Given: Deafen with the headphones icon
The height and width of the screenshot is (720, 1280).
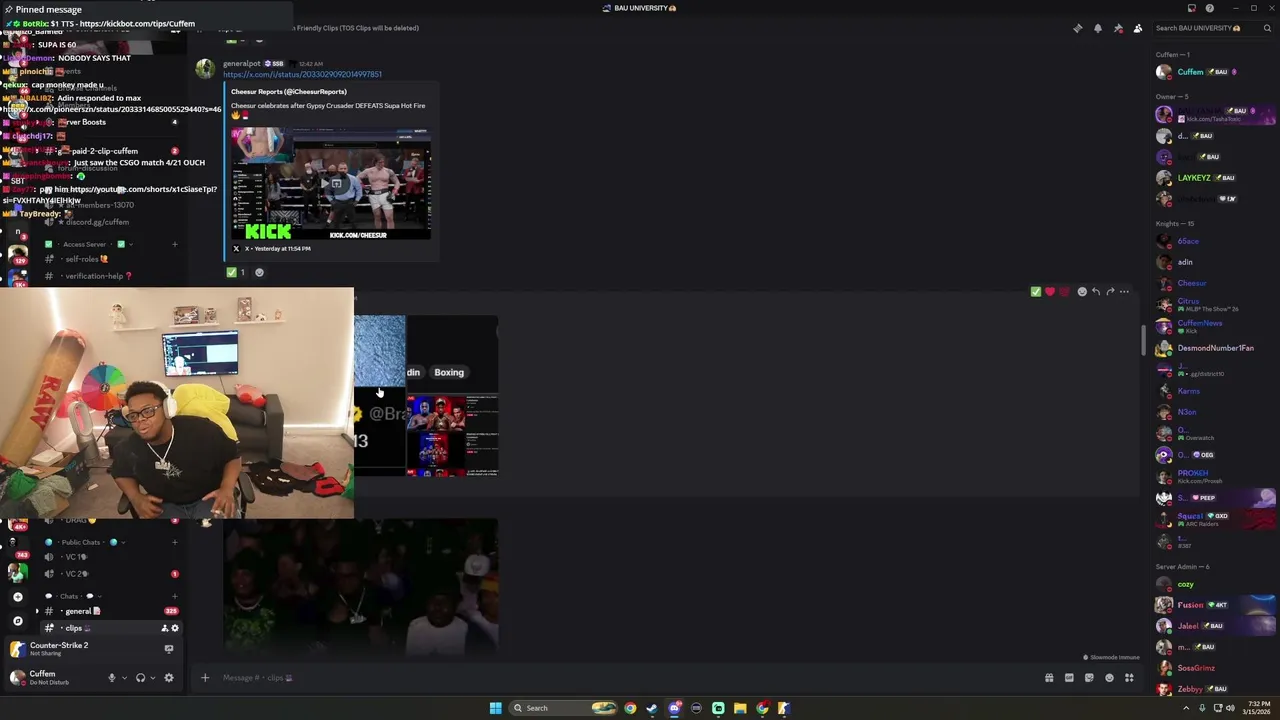Looking at the screenshot, I should 140,678.
